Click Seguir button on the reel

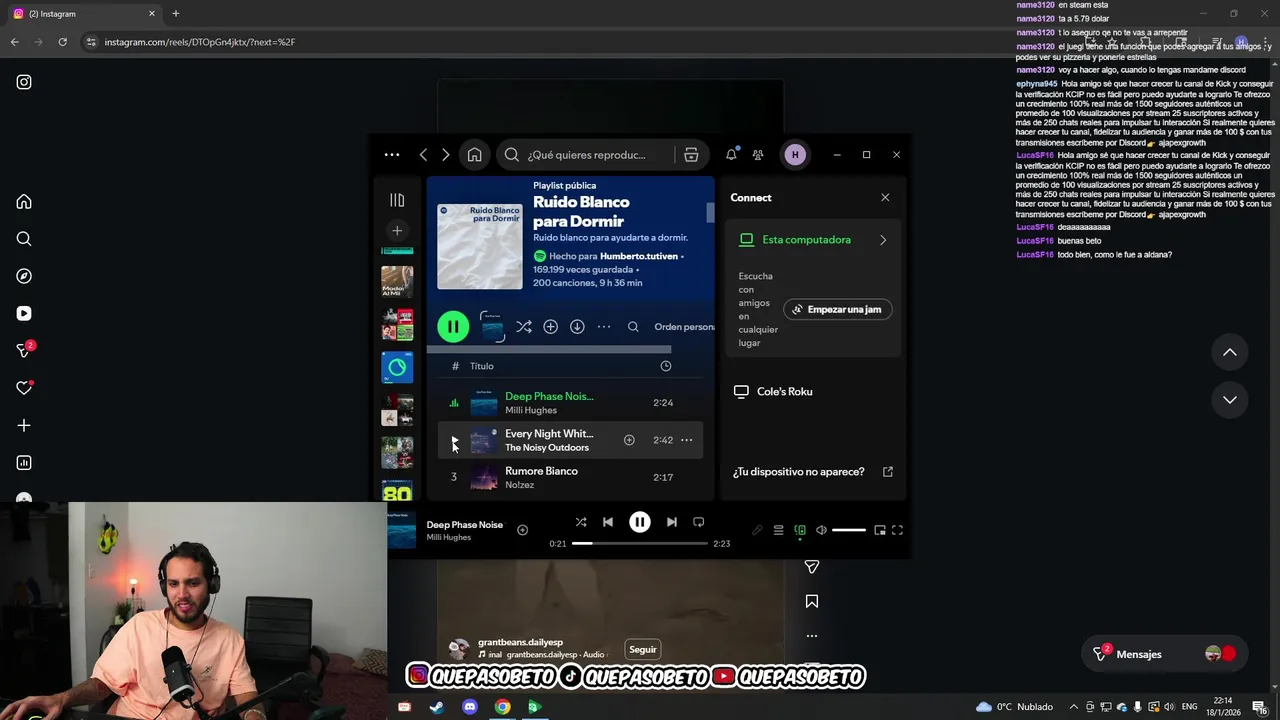coord(643,650)
